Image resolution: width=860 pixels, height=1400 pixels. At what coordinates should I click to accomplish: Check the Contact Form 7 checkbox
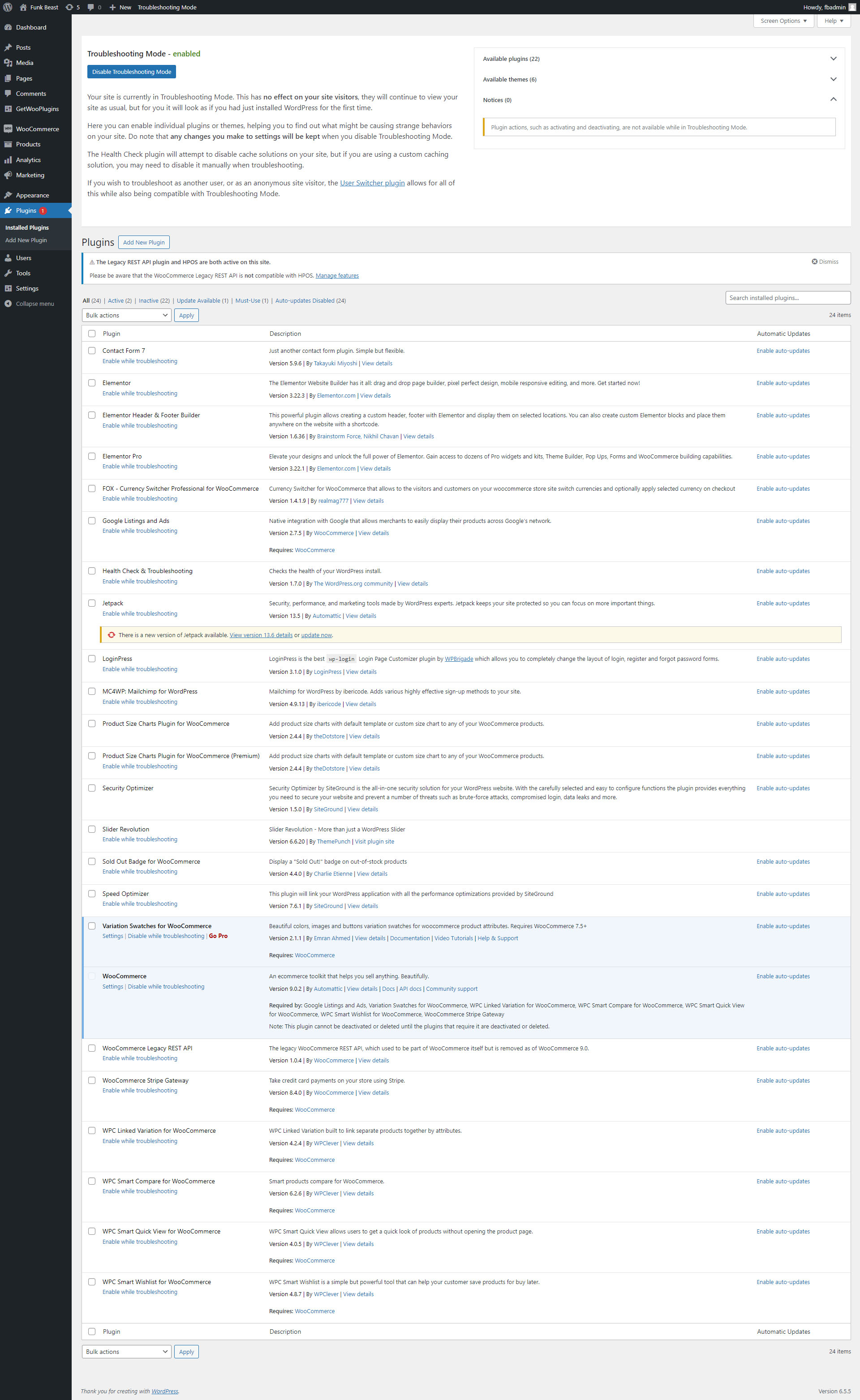point(91,351)
